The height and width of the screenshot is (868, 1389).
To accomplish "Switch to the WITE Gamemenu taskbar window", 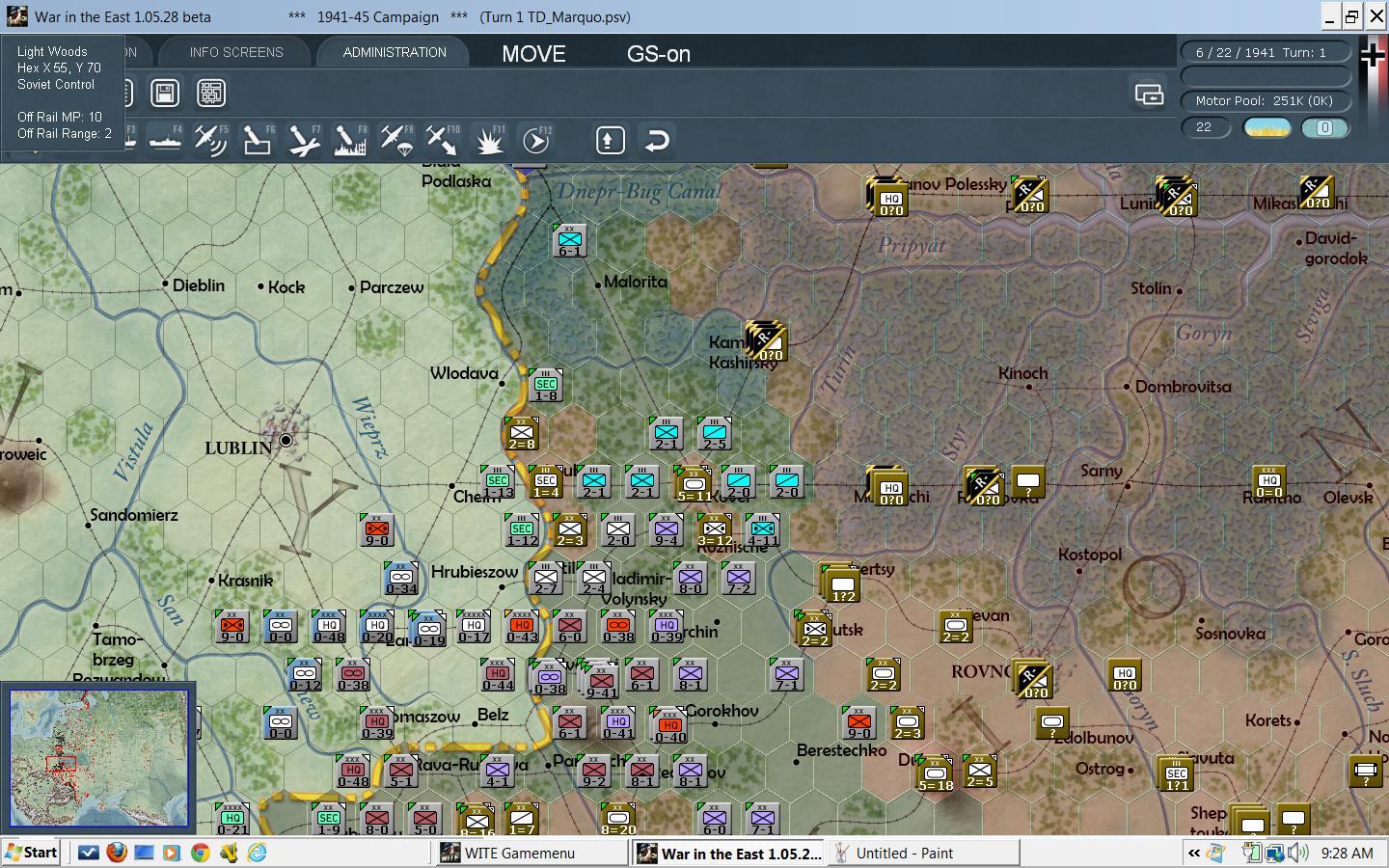I will tap(532, 853).
